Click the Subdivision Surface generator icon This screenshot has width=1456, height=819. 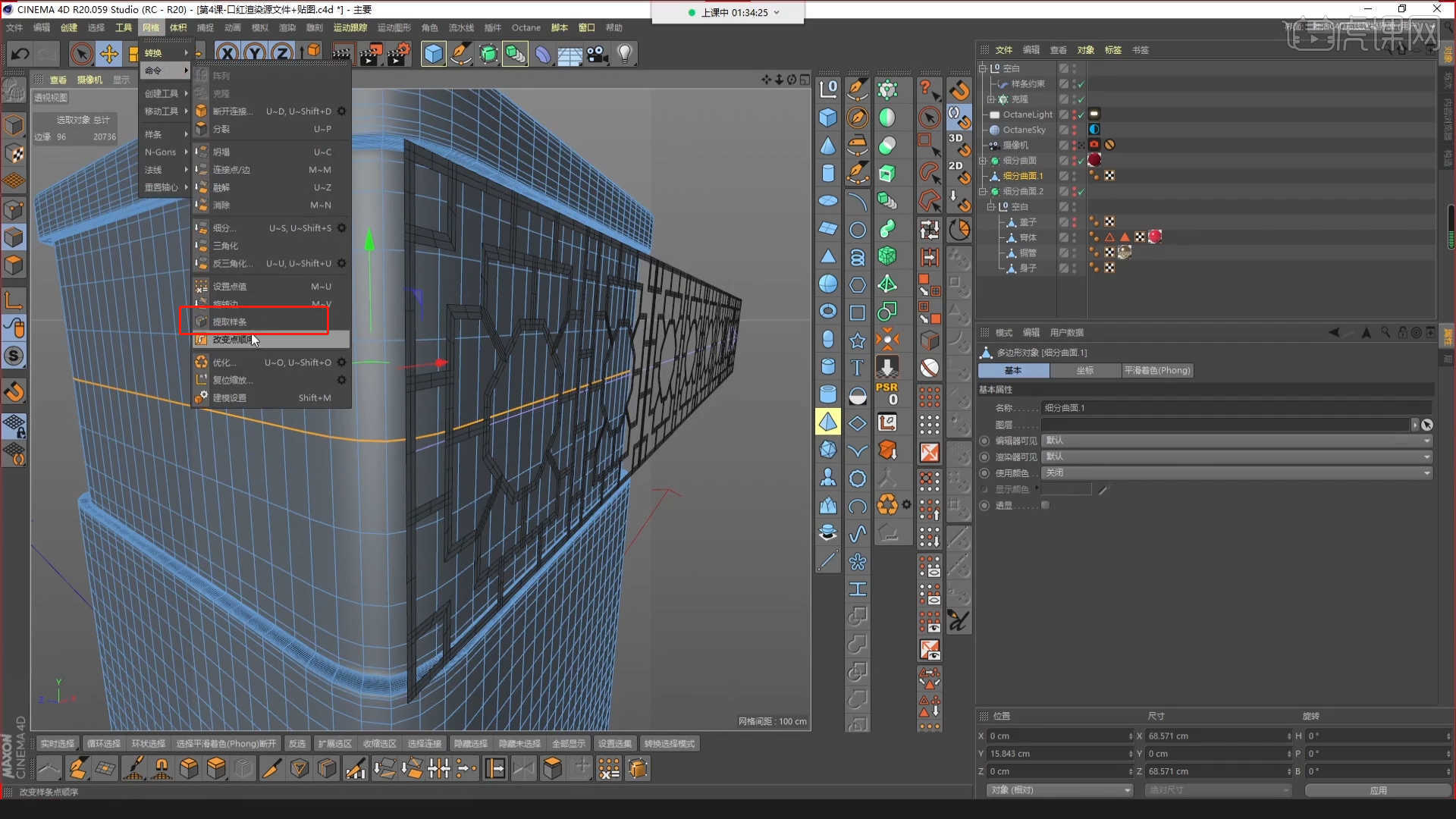[x=488, y=54]
